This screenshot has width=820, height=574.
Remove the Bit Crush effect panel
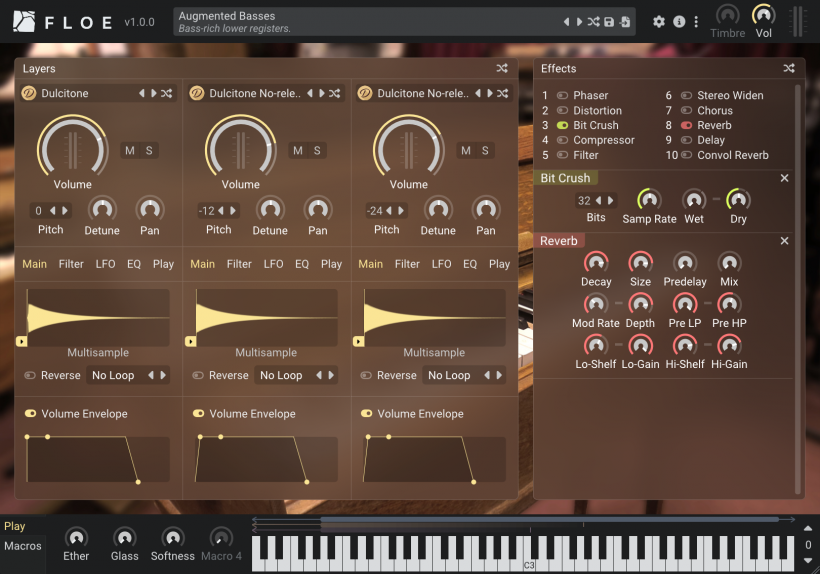[784, 178]
